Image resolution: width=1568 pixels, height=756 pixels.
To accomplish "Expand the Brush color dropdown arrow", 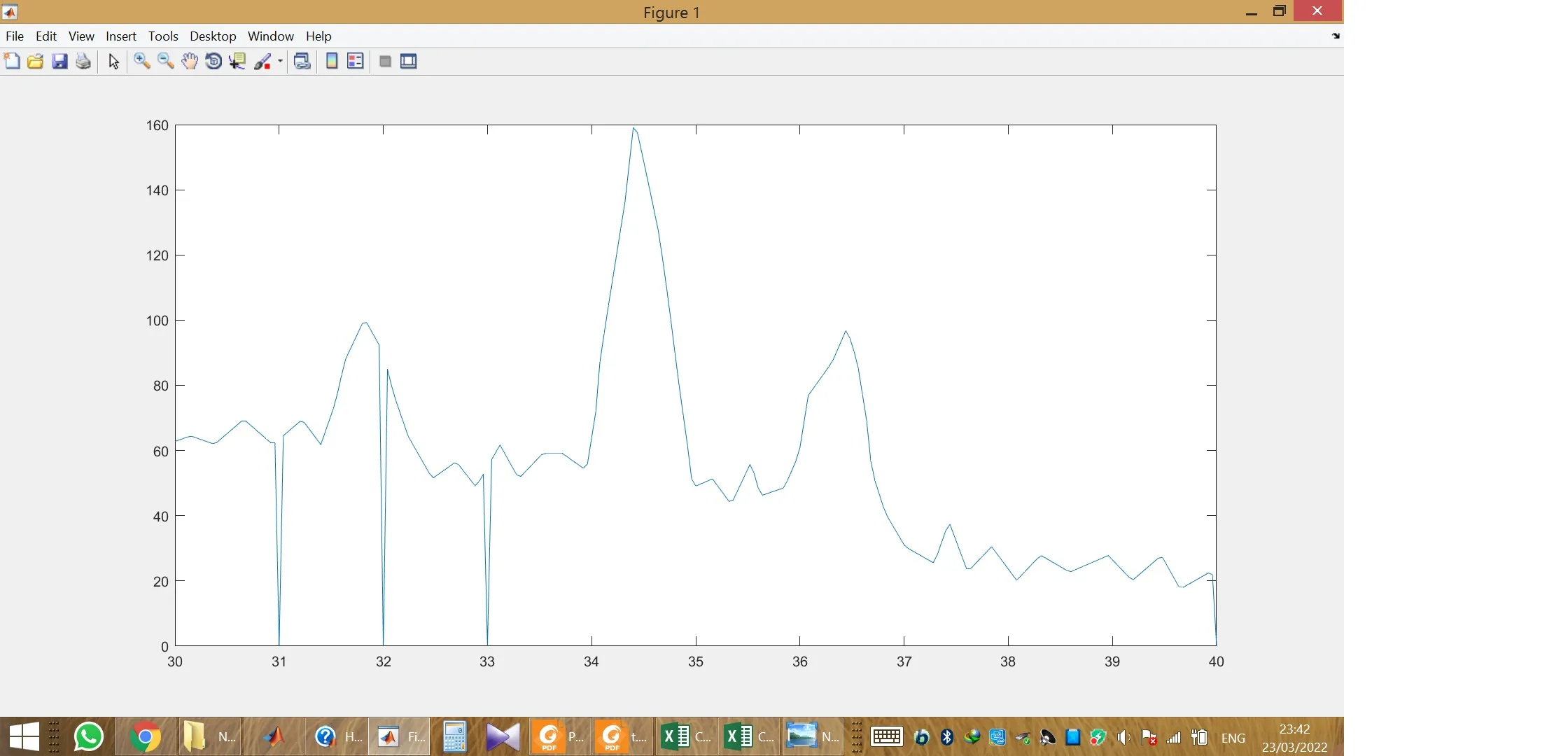I will (280, 62).
